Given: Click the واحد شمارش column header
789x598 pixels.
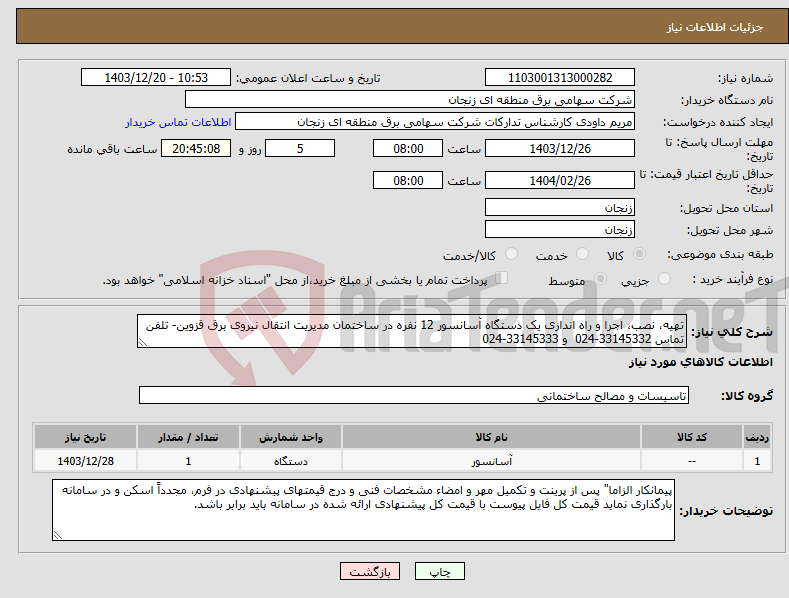Looking at the screenshot, I should (291, 437).
